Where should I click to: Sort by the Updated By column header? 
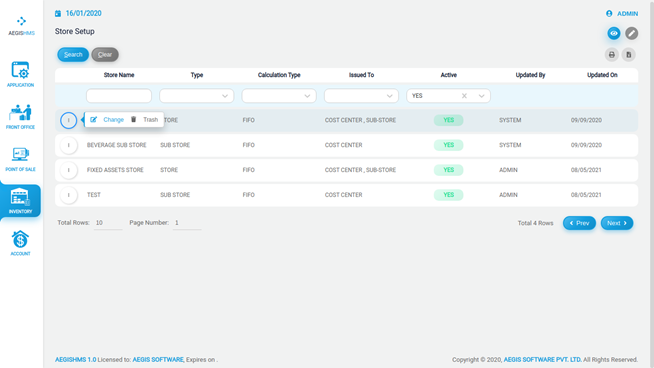[x=530, y=75]
